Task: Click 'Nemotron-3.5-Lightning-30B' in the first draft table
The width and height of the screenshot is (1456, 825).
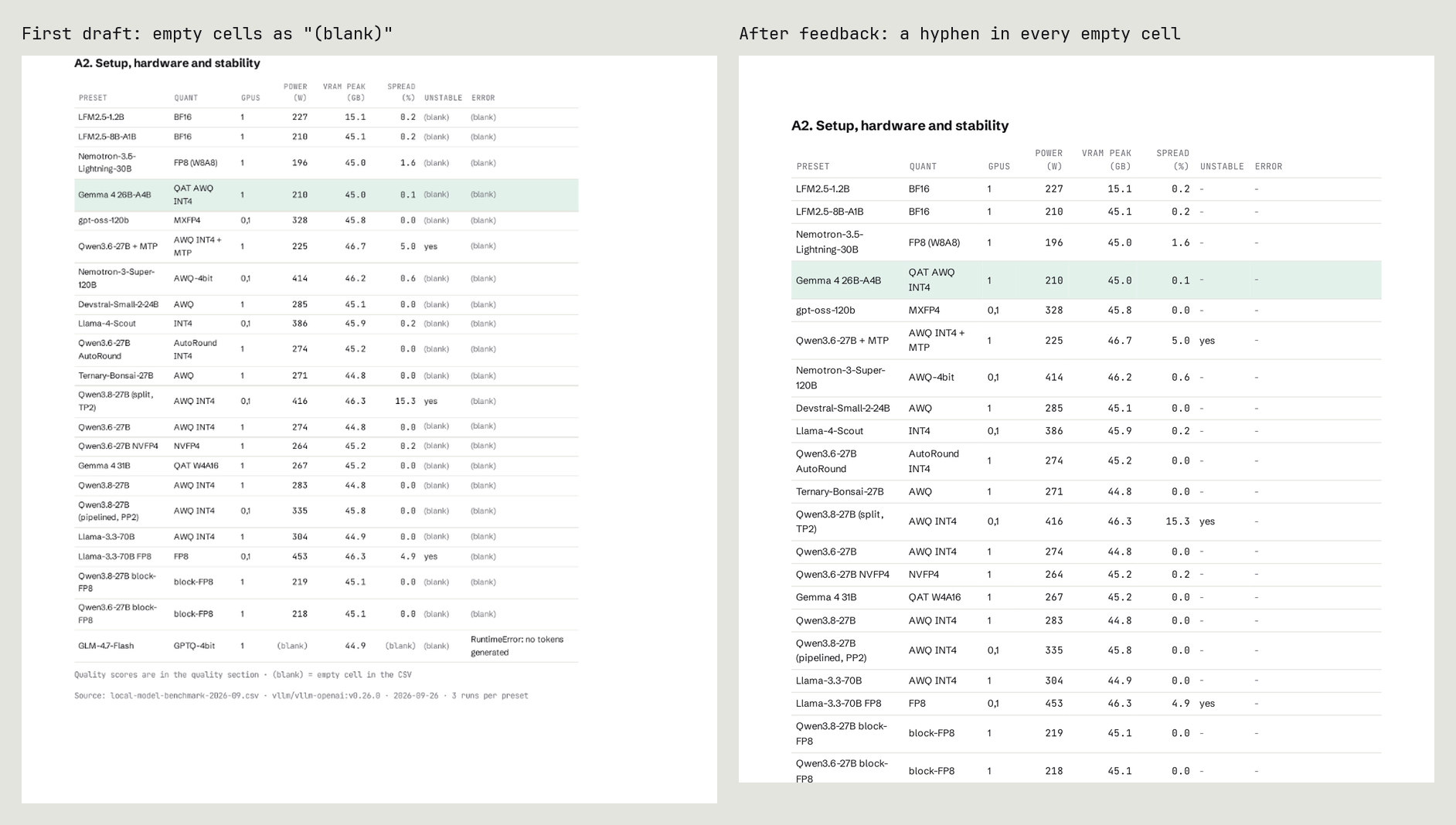Action: tap(107, 162)
